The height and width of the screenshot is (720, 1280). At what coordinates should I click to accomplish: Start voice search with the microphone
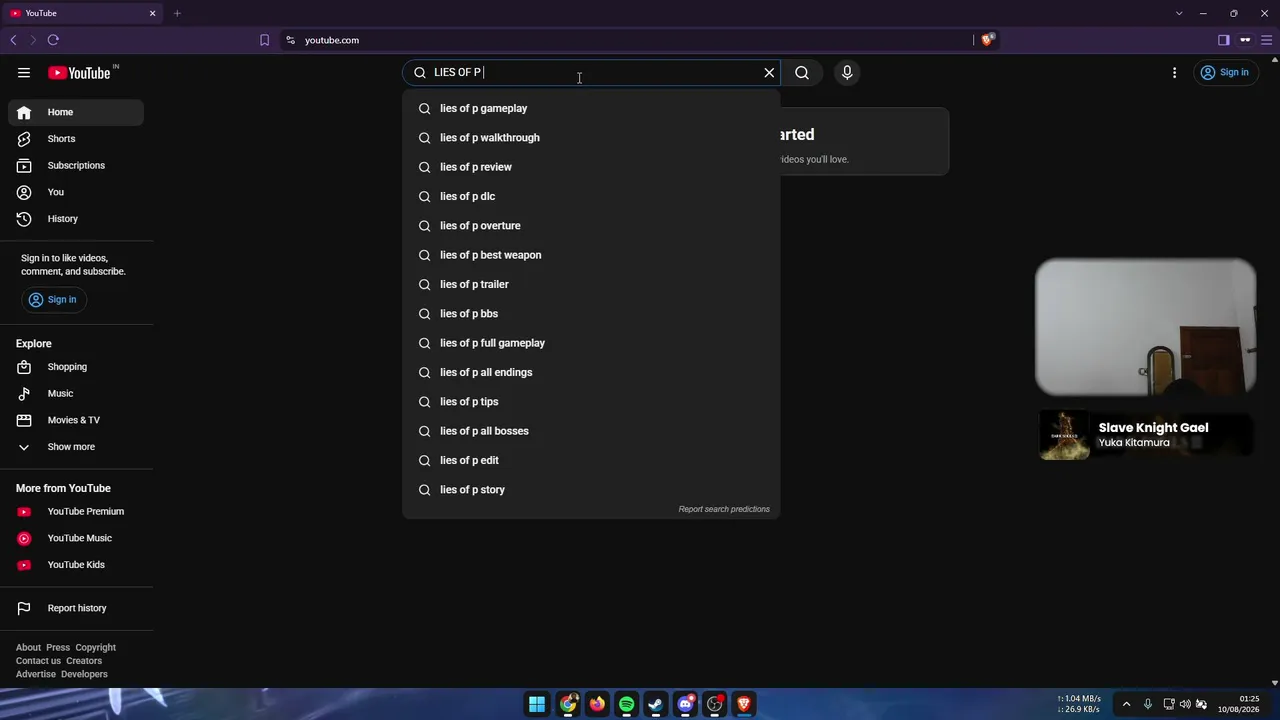pos(847,72)
